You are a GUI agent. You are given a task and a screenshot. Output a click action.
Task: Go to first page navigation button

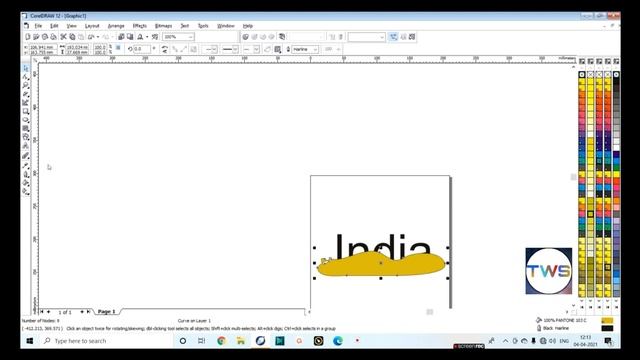tap(42, 311)
